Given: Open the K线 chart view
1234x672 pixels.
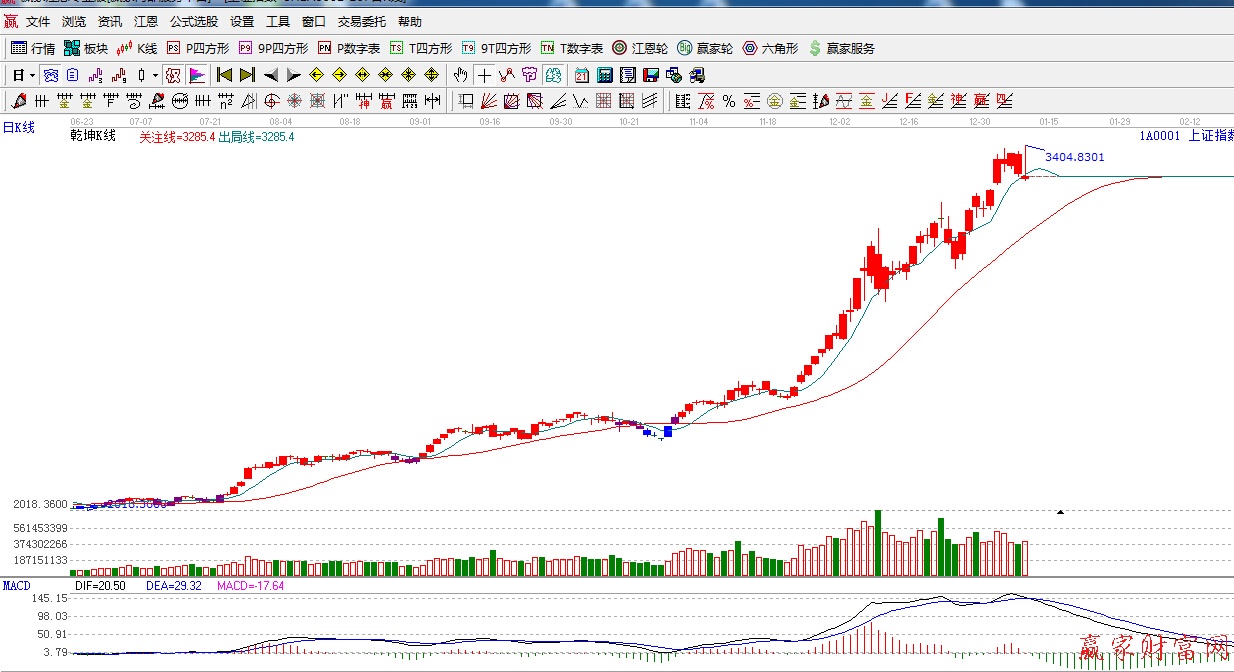Looking at the screenshot, I should (137, 48).
